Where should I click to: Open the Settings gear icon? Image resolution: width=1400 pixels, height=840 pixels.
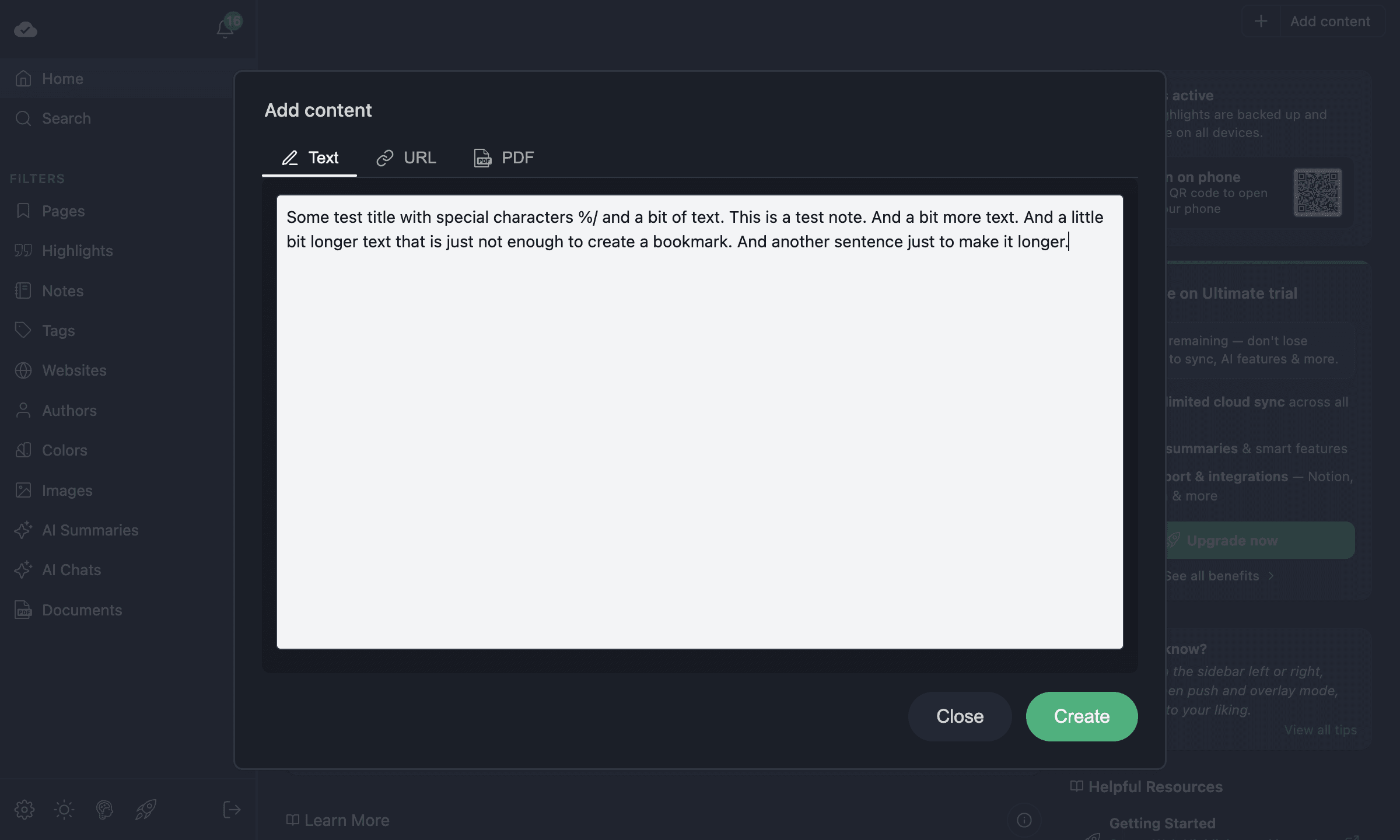pyautogui.click(x=24, y=810)
